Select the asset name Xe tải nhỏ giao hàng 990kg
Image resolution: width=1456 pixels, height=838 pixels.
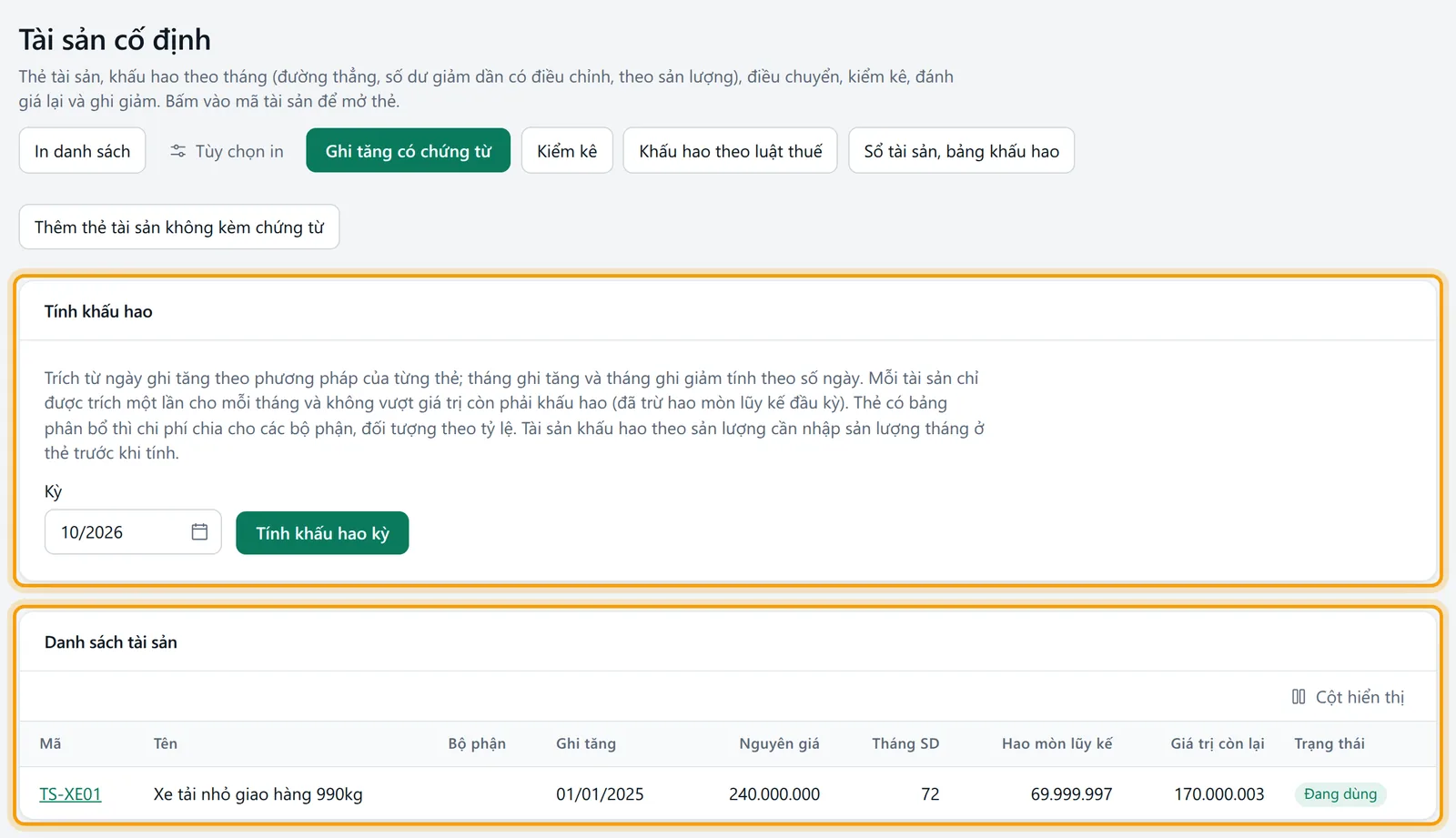coord(258,794)
